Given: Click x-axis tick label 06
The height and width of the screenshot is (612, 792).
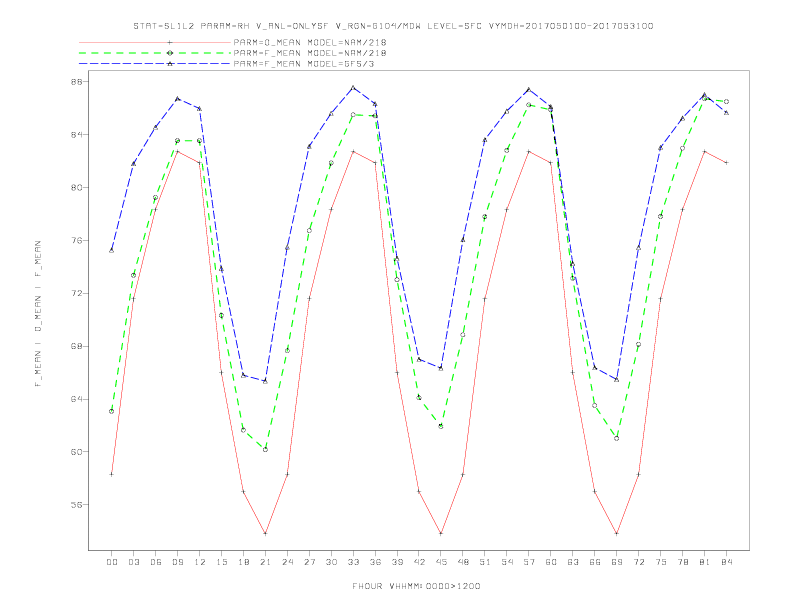Looking at the screenshot, I should 156,562.
